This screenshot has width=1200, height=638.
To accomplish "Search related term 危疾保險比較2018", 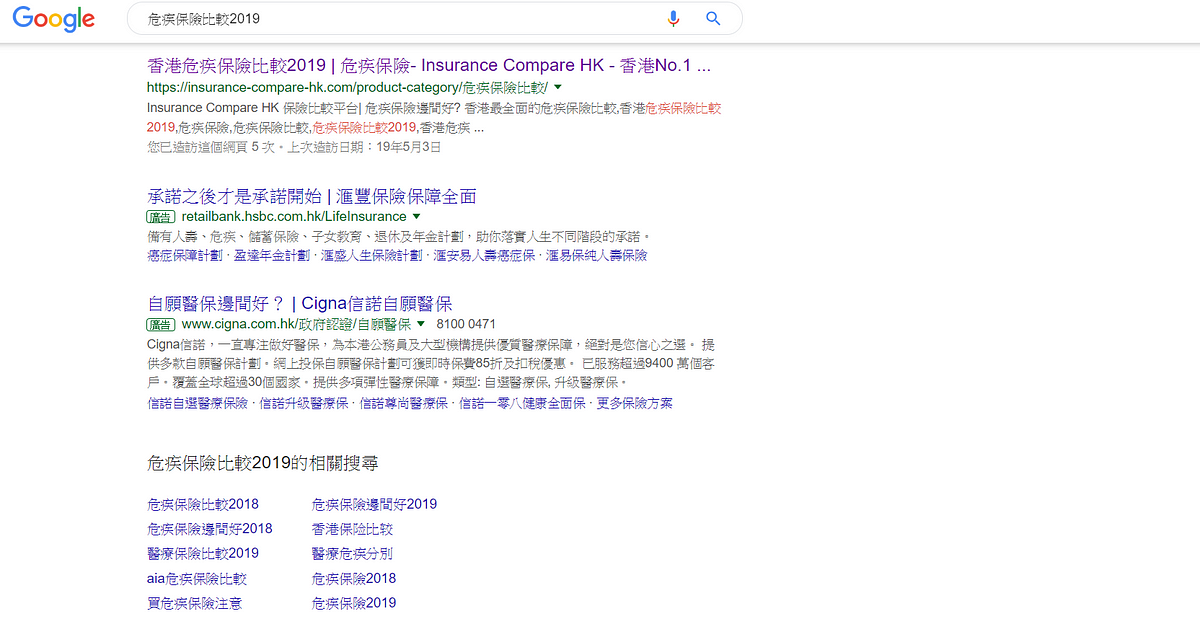I will [x=203, y=505].
